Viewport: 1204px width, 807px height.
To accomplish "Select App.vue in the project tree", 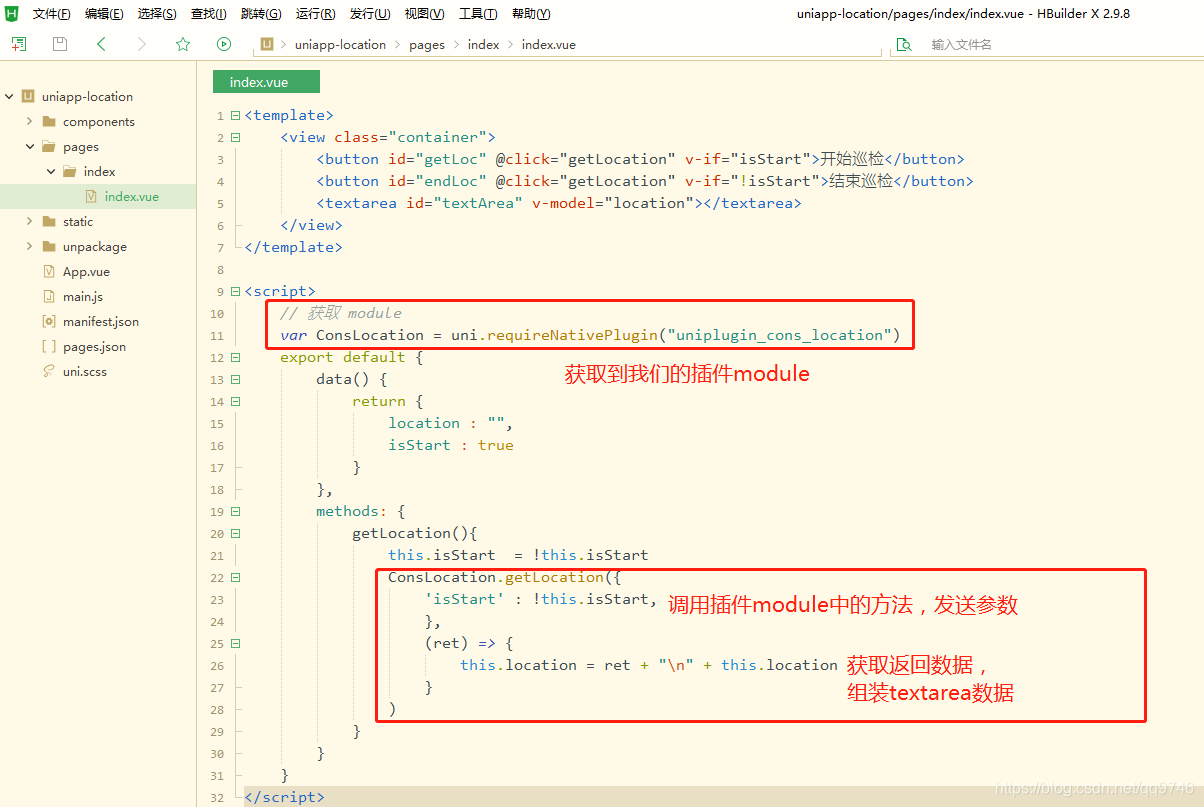I will coord(86,272).
